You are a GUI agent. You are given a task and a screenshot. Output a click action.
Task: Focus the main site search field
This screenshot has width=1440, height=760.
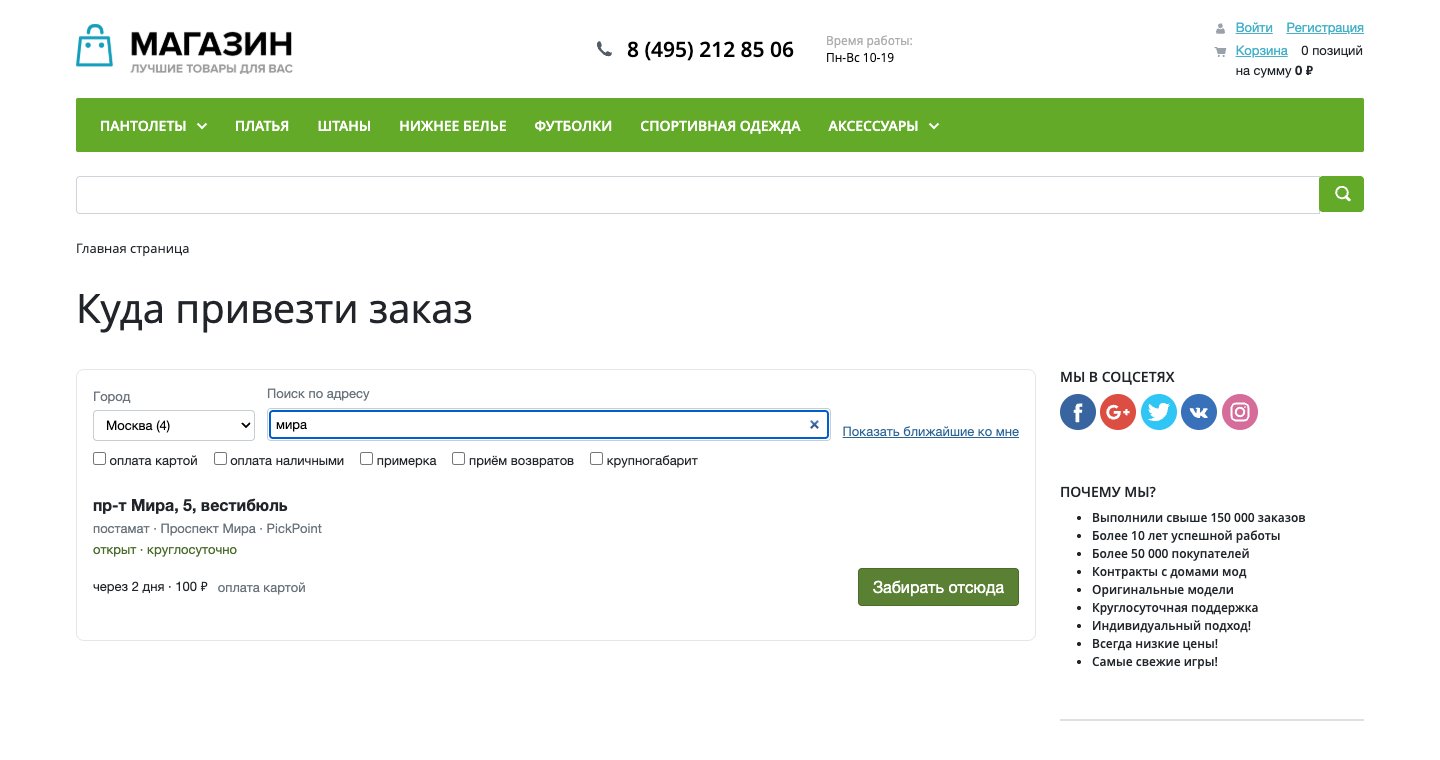tap(698, 195)
